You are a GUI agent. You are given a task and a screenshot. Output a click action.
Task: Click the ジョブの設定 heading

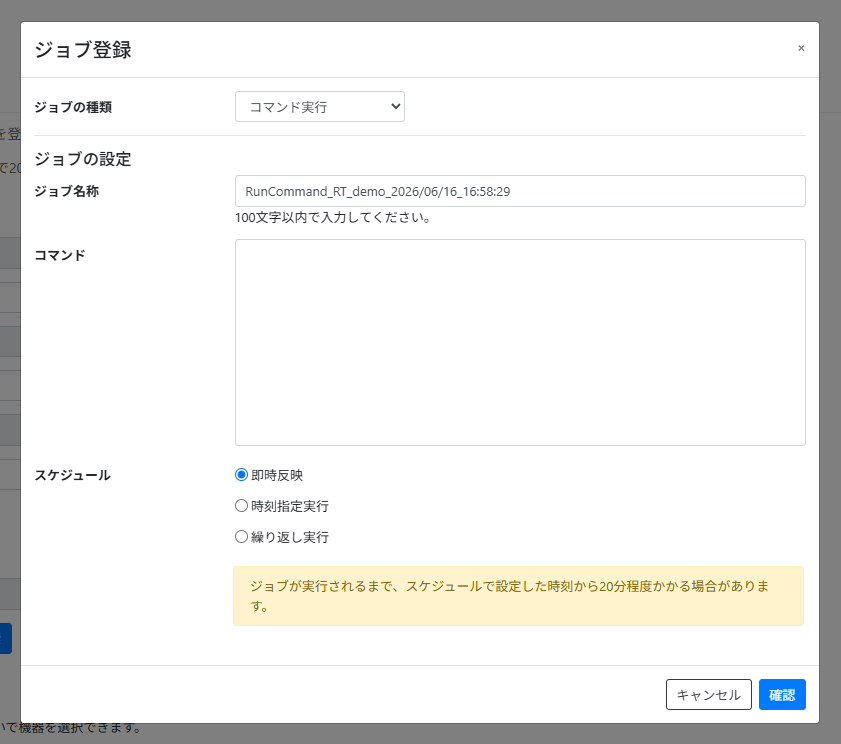tap(83, 159)
